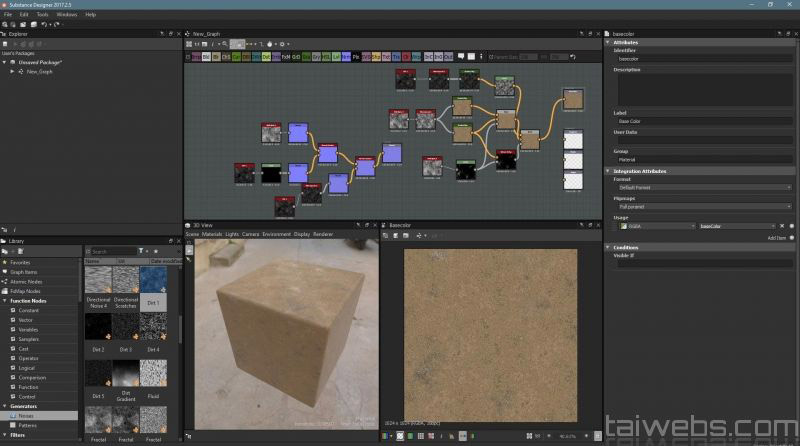Expand the New_Graph tree item
This screenshot has width=800, height=446.
(x=12, y=72)
